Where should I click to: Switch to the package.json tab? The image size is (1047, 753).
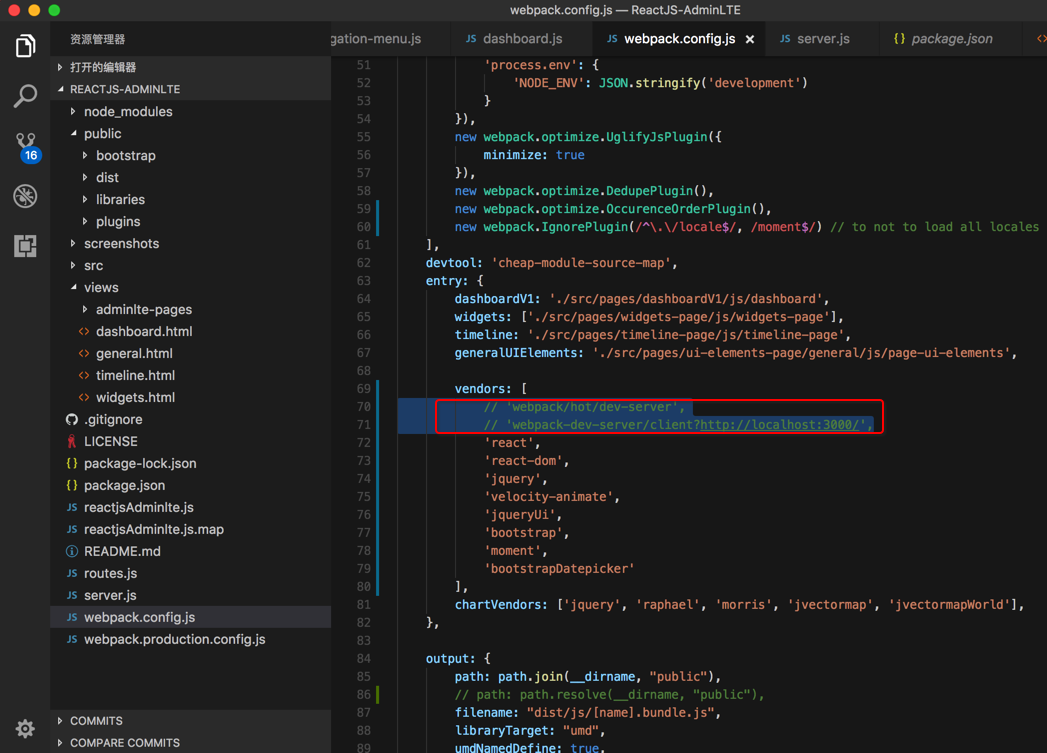point(951,39)
